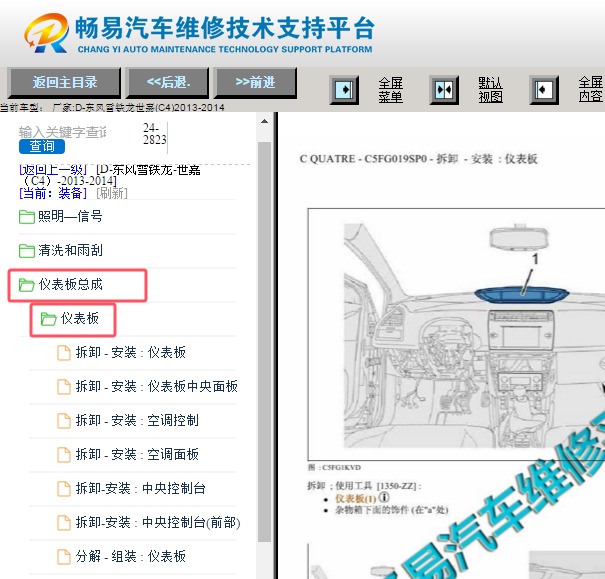Open document 拆卸-安装 : 中央控制台
605x579 pixels.
click(140, 488)
